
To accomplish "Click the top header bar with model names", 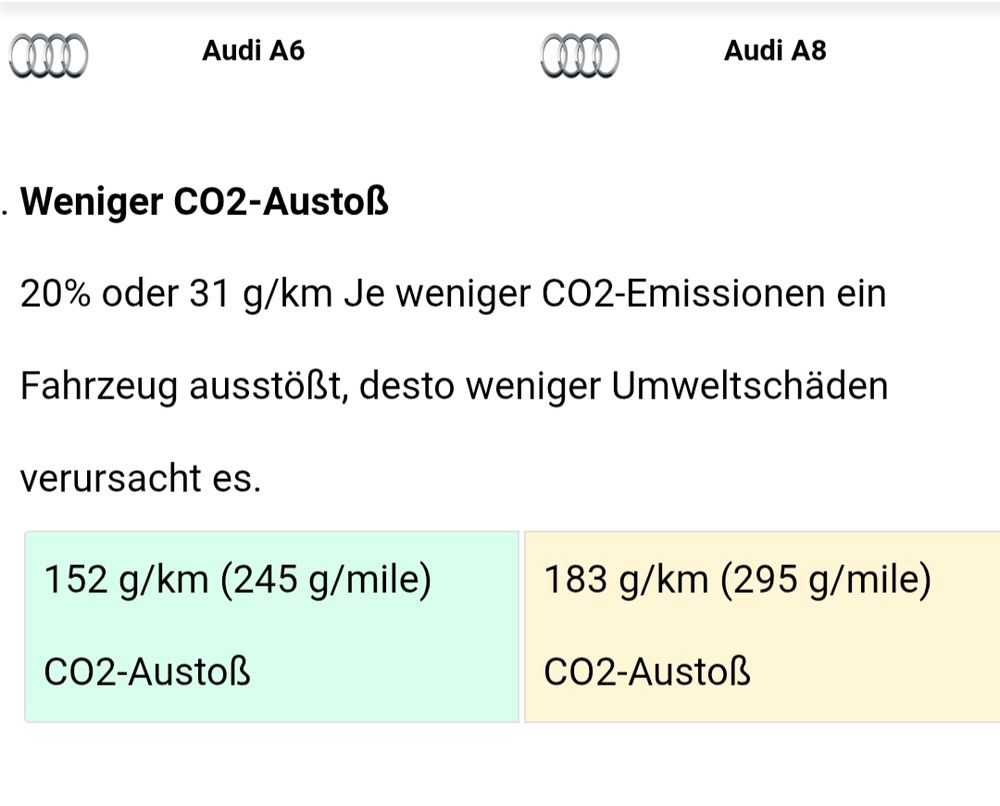I will point(500,51).
